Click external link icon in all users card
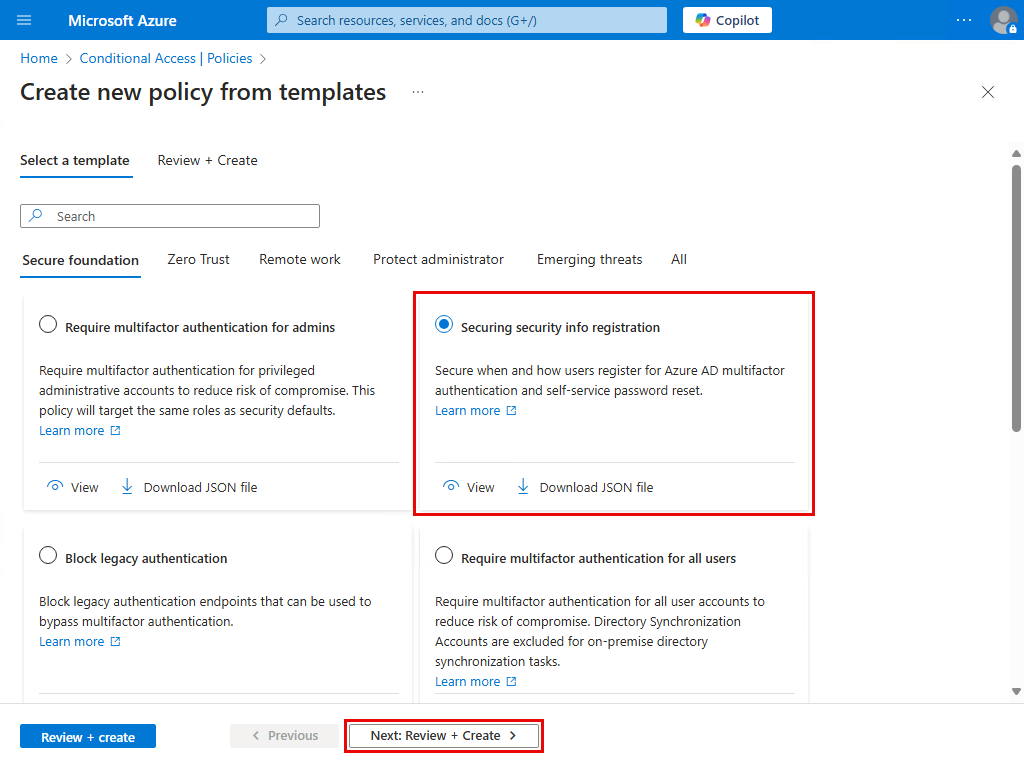Image resolution: width=1024 pixels, height=768 pixels. pos(511,681)
